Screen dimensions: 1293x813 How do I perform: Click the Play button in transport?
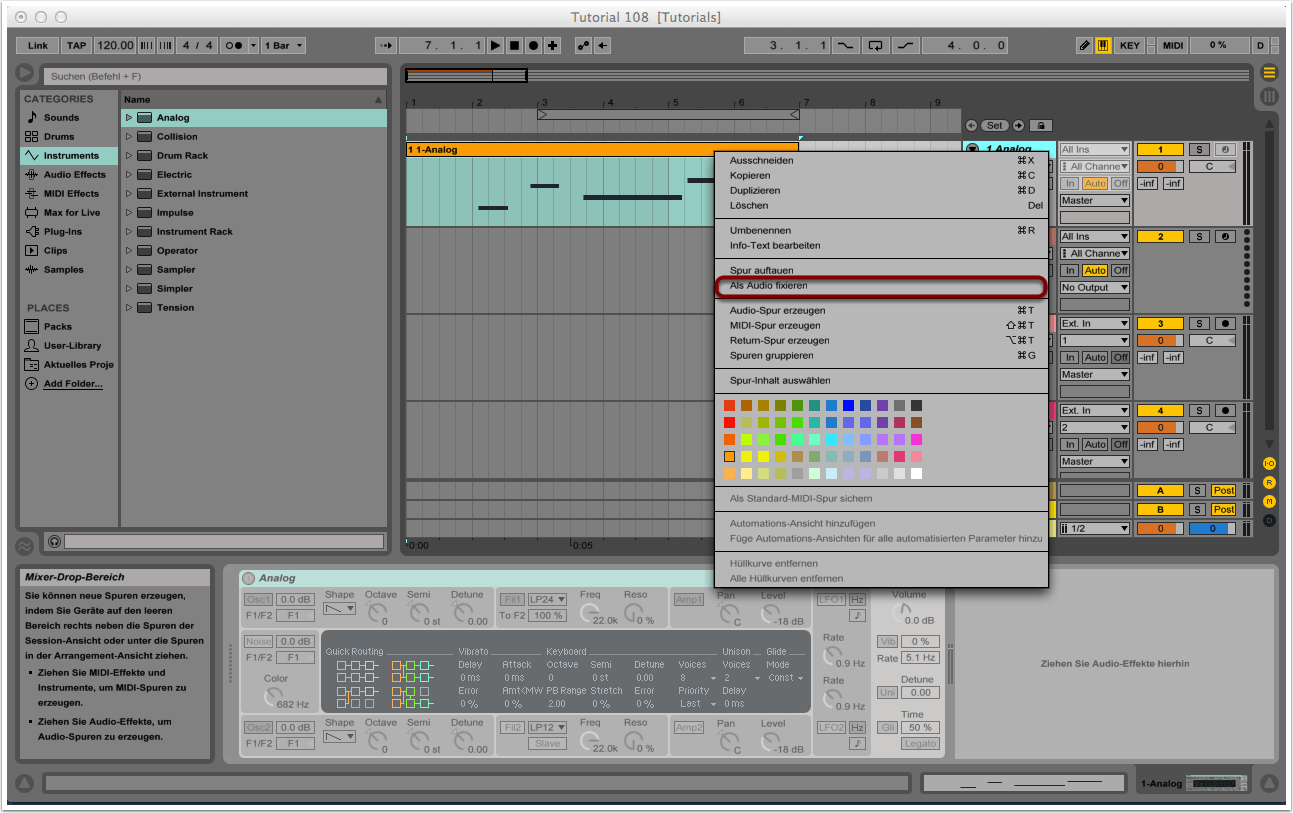[495, 46]
